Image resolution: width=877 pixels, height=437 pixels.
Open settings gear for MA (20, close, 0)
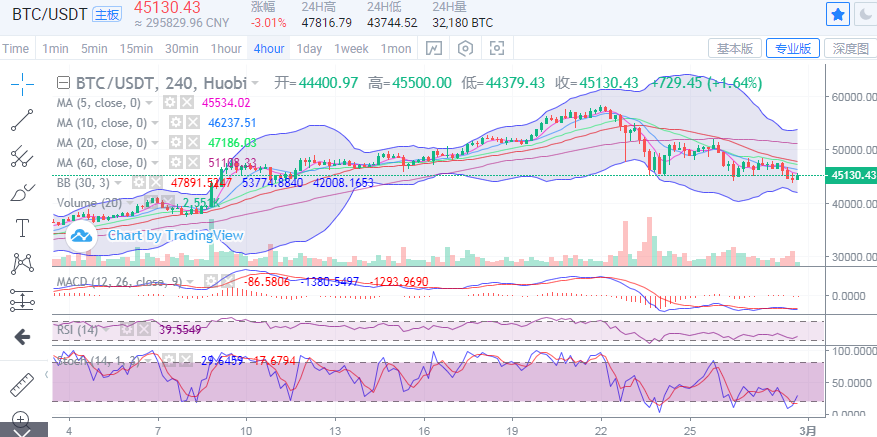pyautogui.click(x=176, y=143)
